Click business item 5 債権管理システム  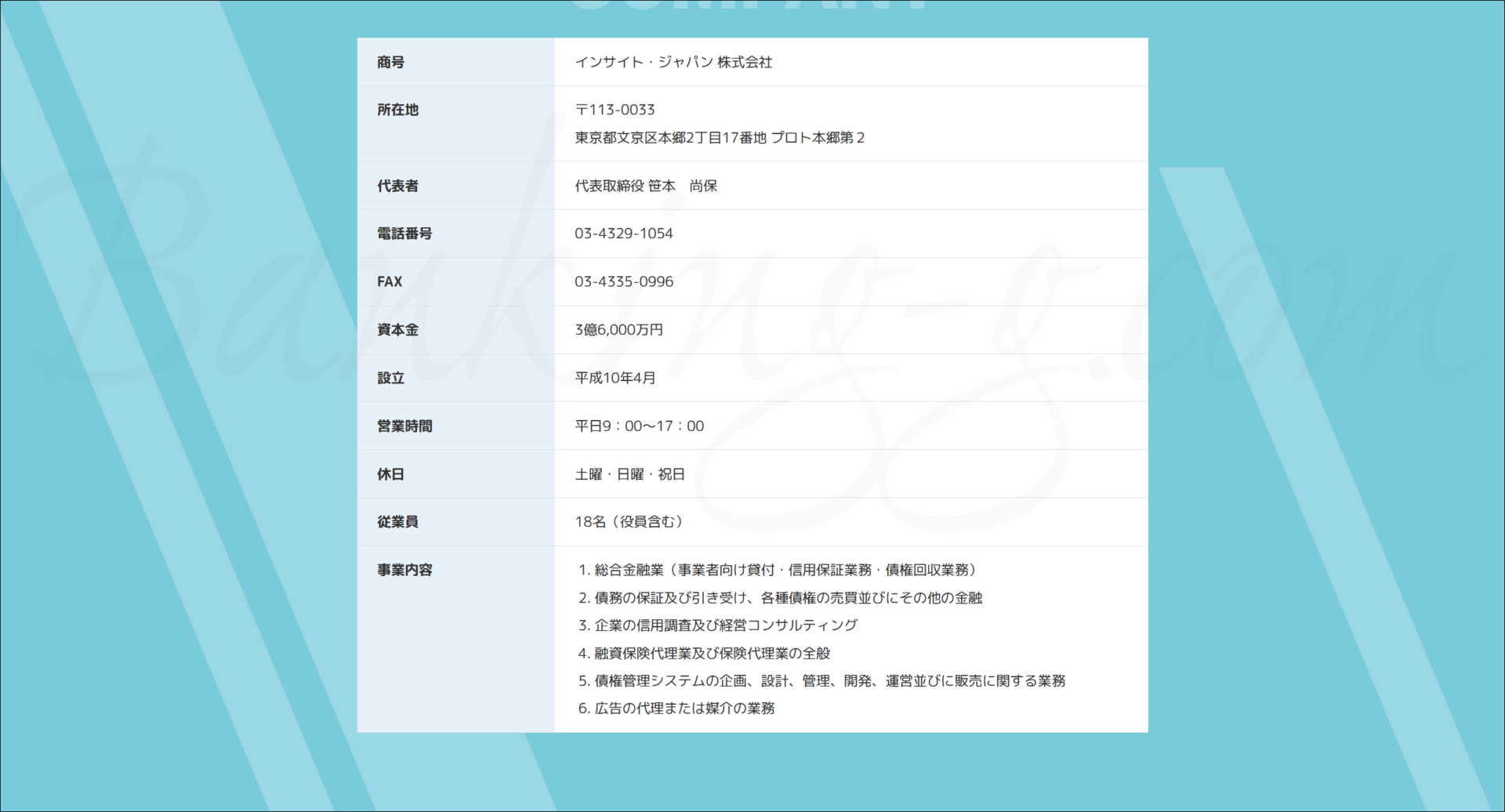[x=821, y=681]
